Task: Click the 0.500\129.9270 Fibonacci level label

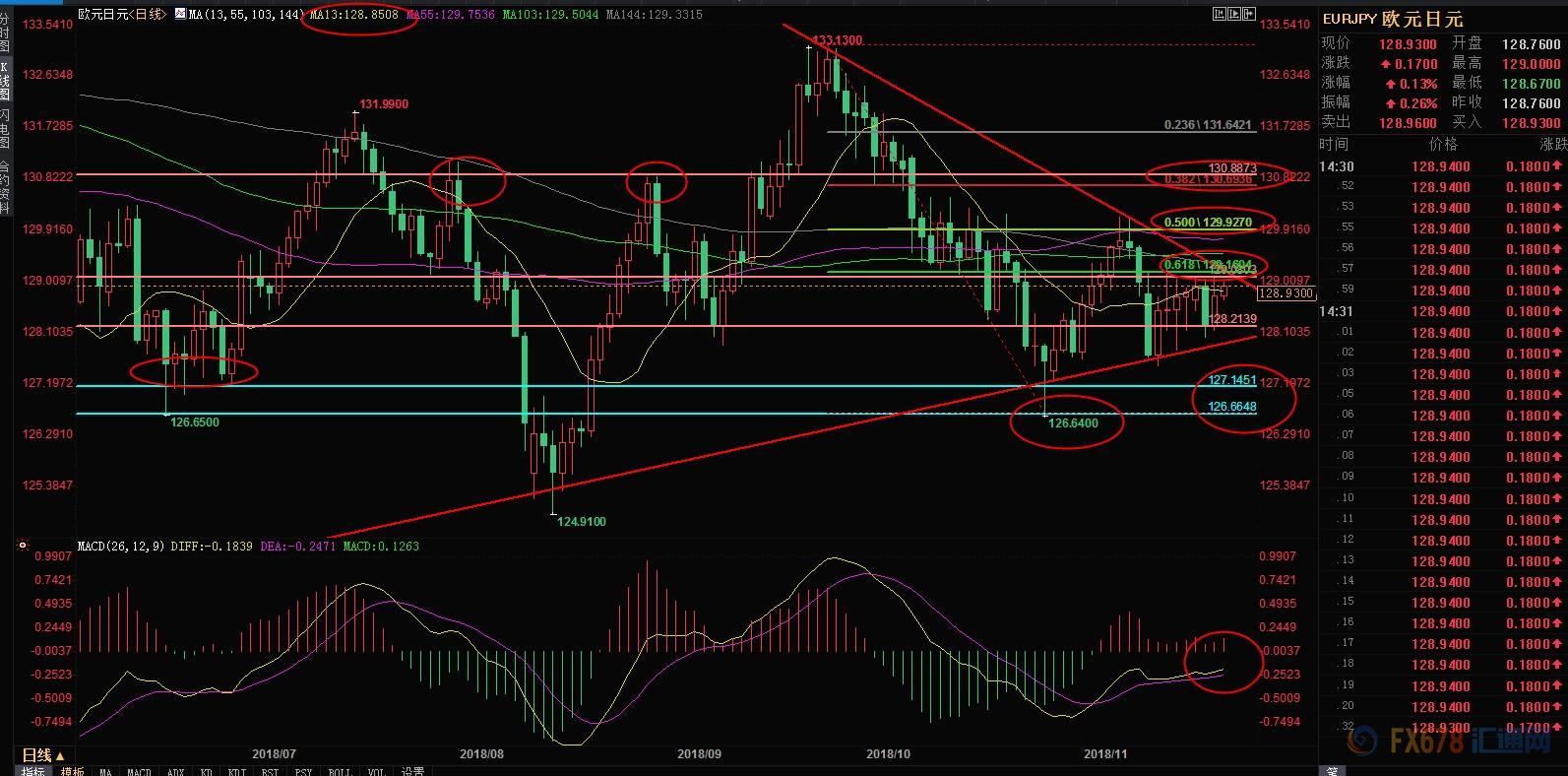Action: [1208, 223]
